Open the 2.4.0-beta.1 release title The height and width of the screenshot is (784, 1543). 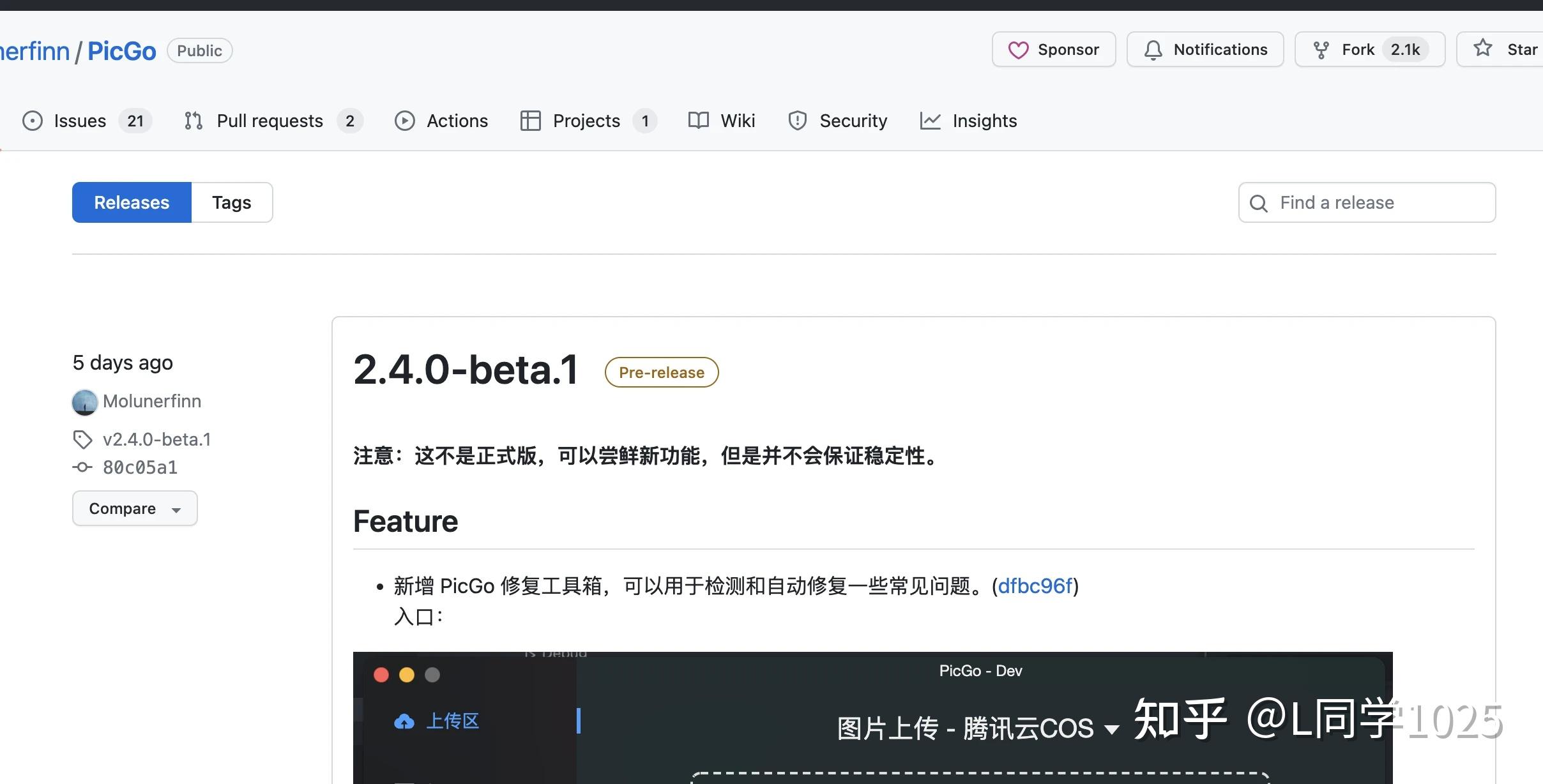click(466, 370)
